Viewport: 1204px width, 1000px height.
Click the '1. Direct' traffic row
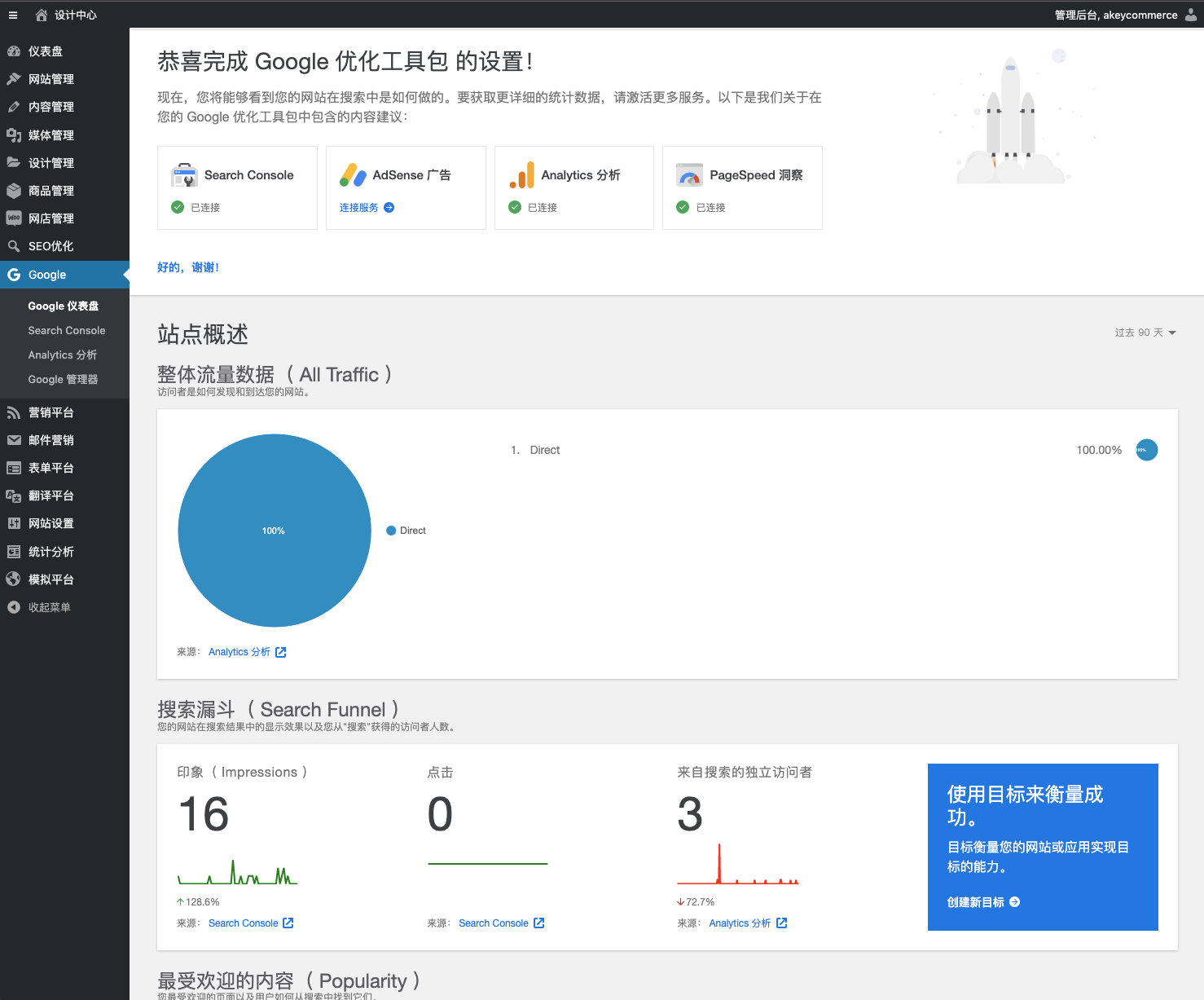click(x=834, y=450)
